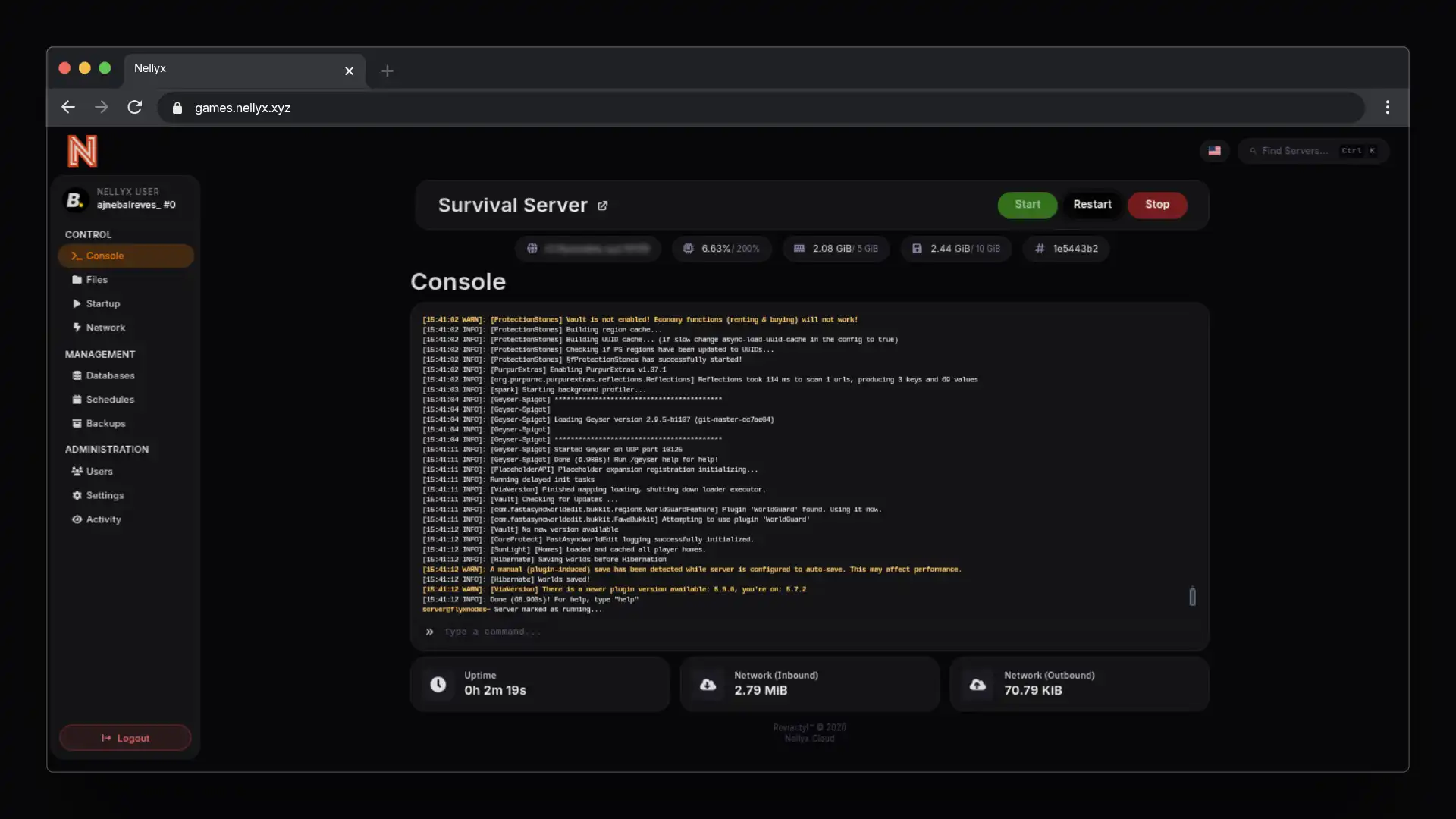Click the Uptime clock icon
The width and height of the screenshot is (1456, 819).
pos(438,685)
